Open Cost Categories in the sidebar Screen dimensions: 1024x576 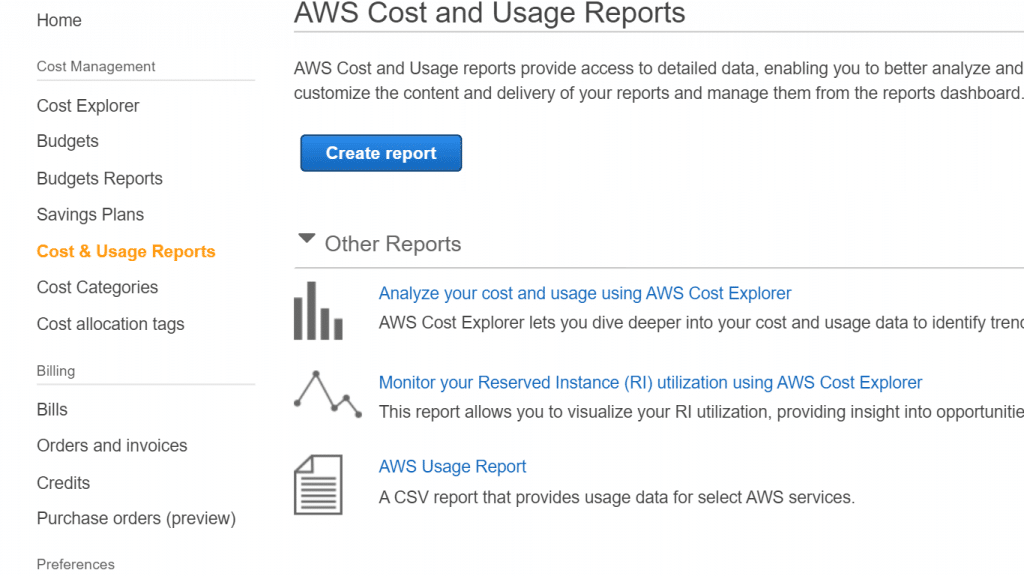(97, 287)
